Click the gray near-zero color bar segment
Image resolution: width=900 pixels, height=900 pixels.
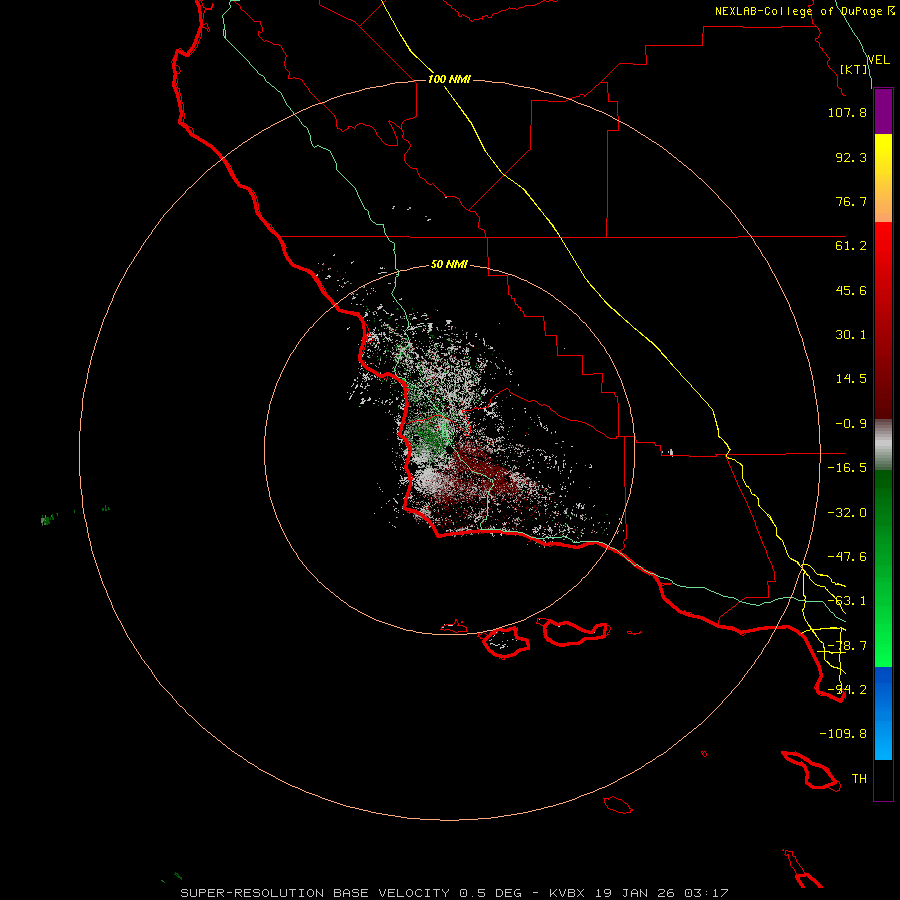[x=883, y=444]
